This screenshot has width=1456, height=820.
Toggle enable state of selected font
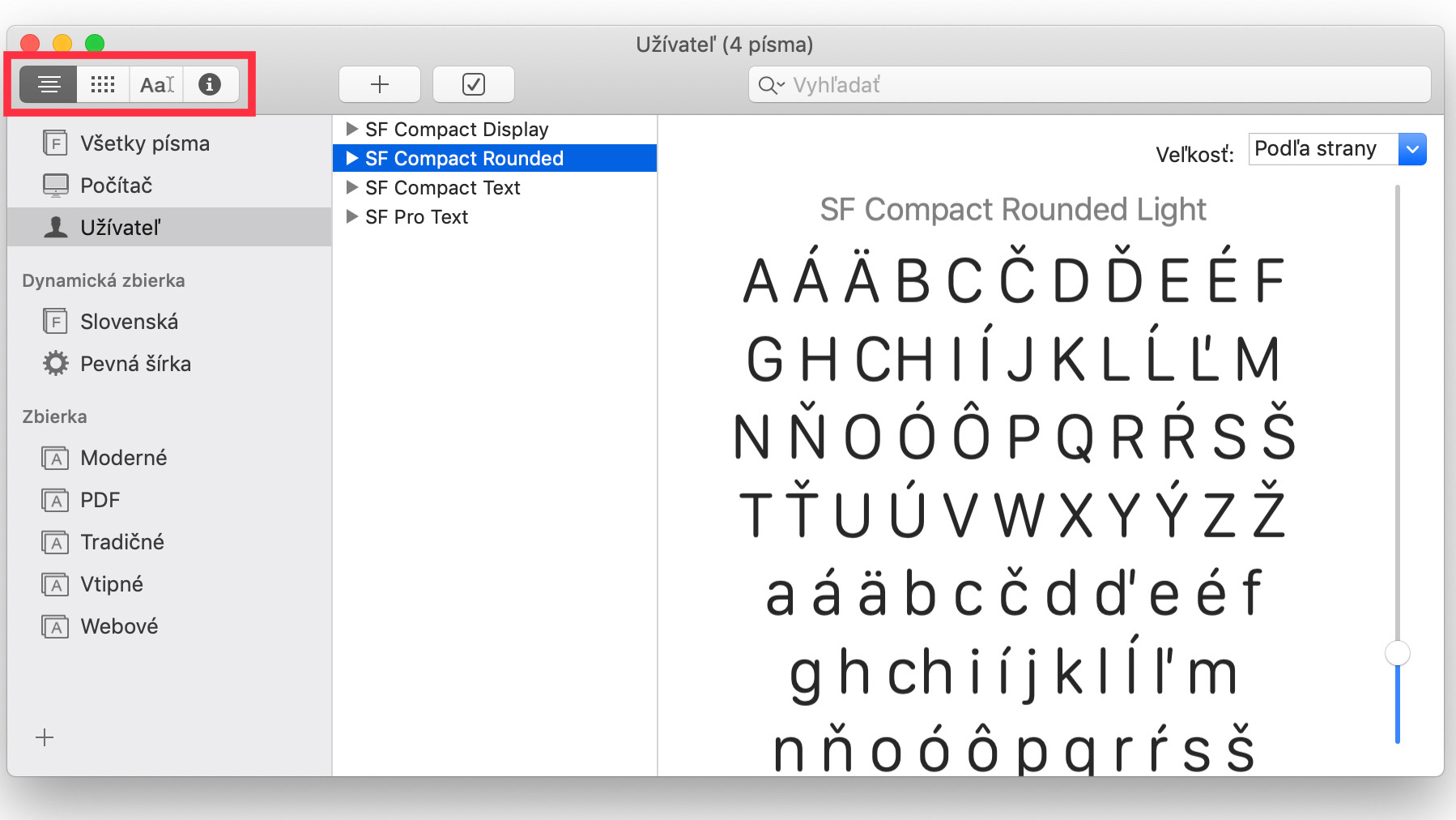point(474,84)
